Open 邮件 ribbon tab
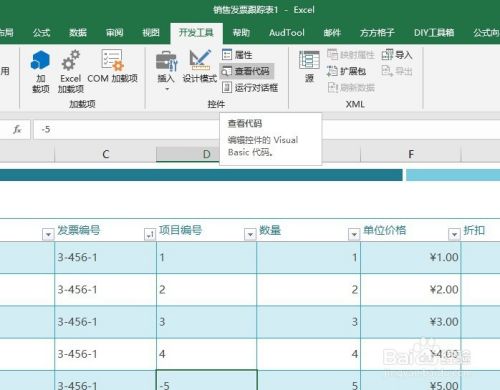 pos(332,33)
